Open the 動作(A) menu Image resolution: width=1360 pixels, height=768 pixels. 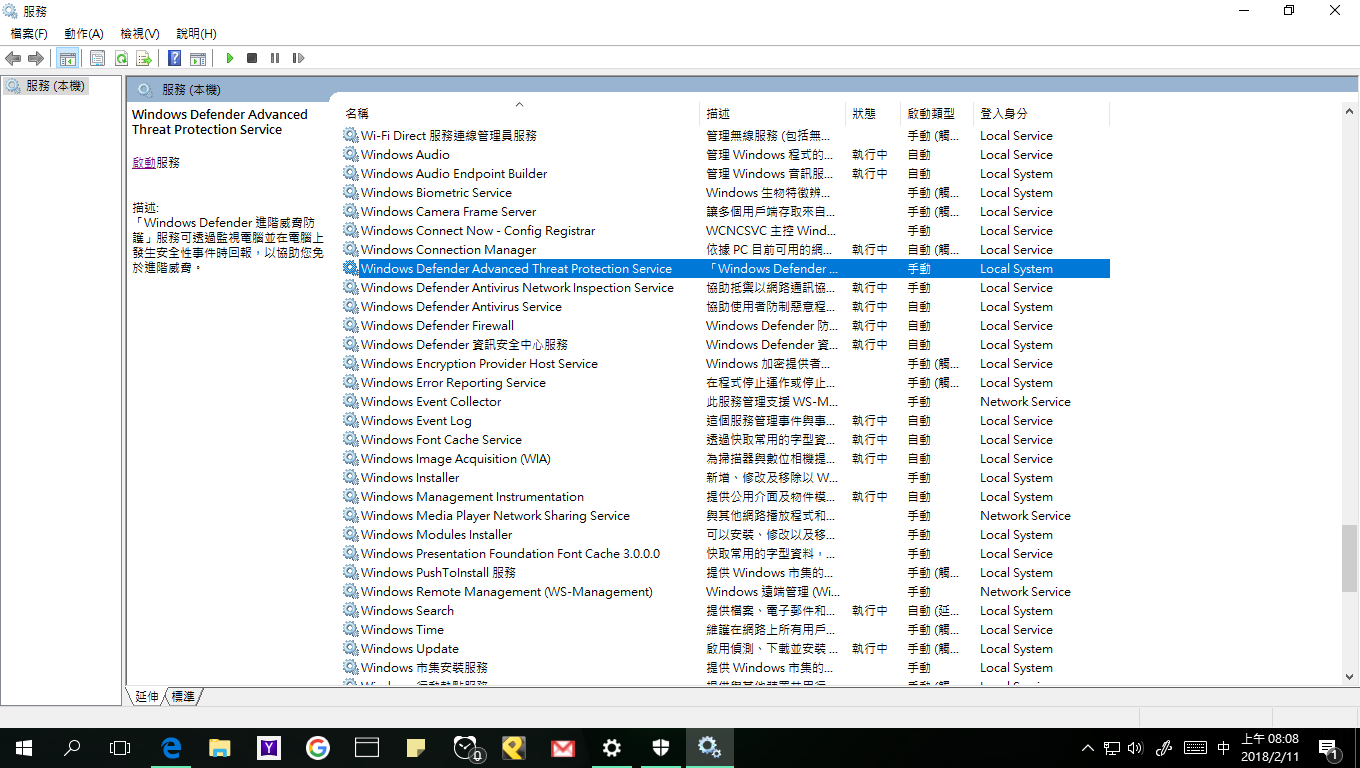coord(84,34)
